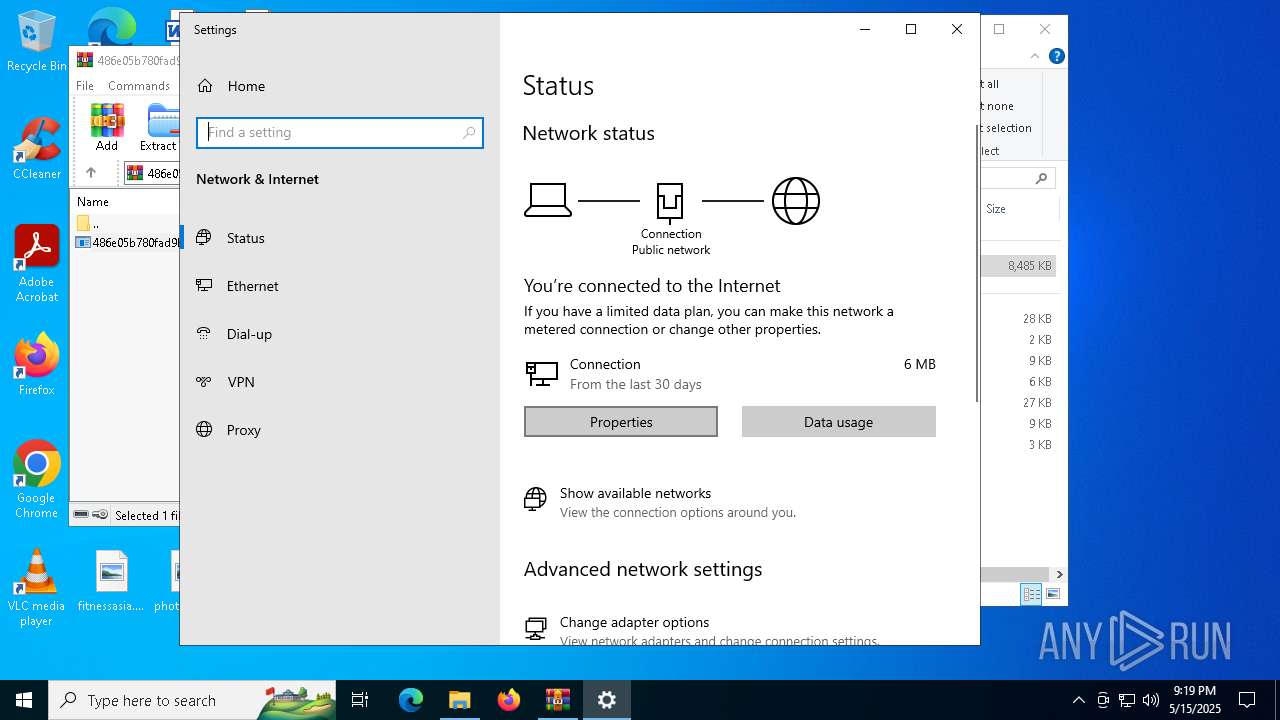Viewport: 1280px width, 720px height.
Task: Open VPN settings page
Action: (340, 382)
